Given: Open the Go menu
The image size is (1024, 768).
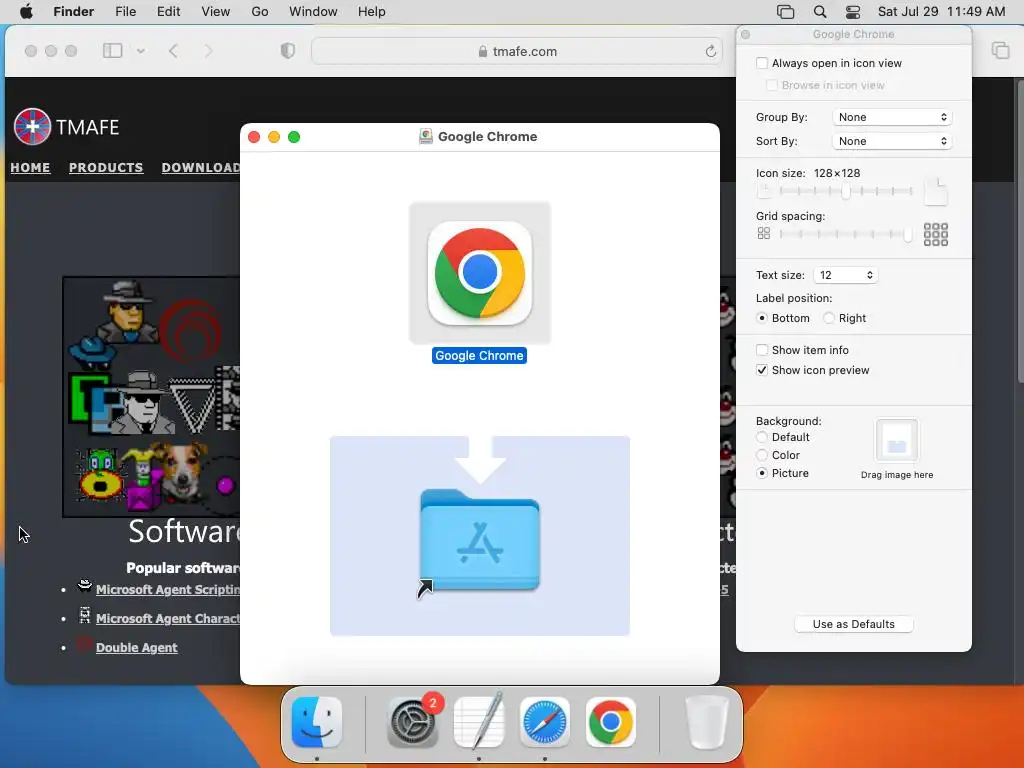Looking at the screenshot, I should point(260,12).
